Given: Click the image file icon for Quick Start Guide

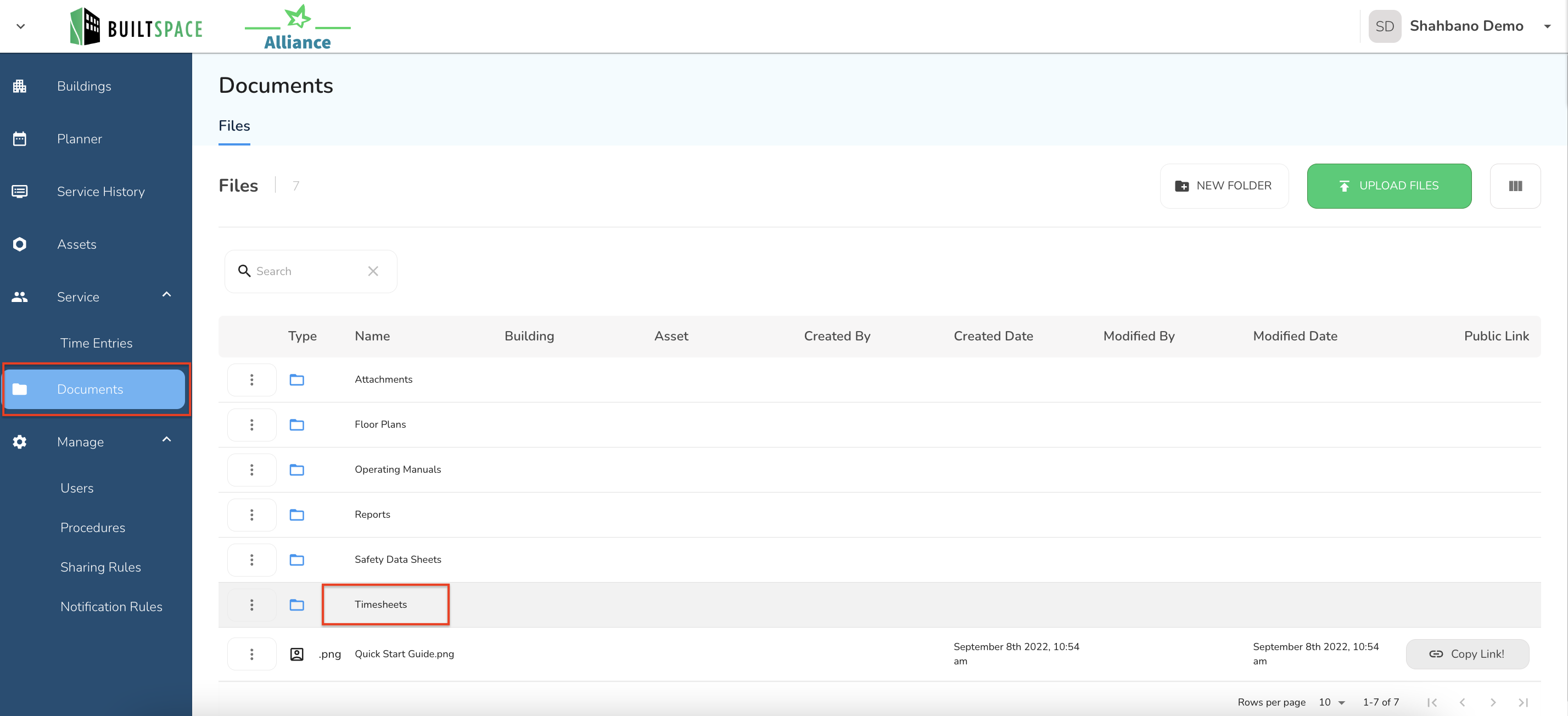Looking at the screenshot, I should tap(296, 654).
